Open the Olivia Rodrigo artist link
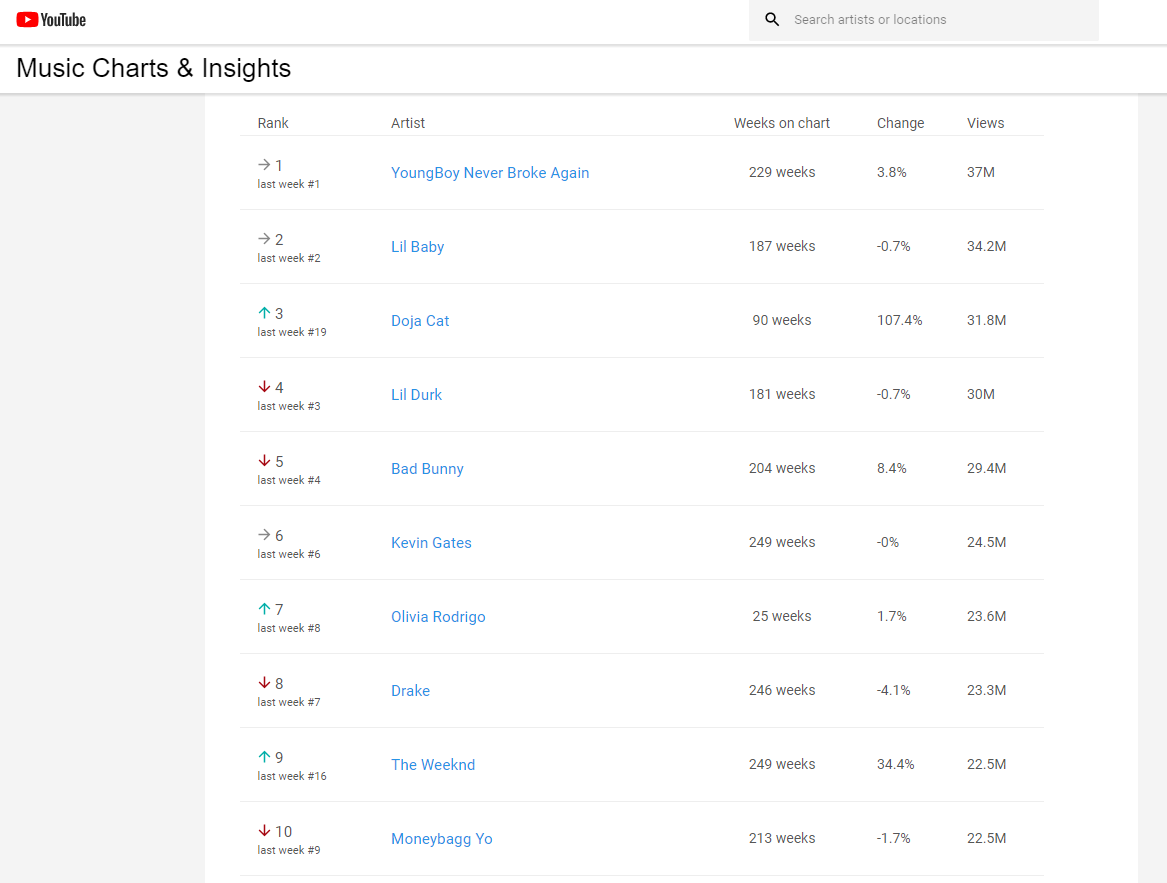1167x883 pixels. pos(438,616)
